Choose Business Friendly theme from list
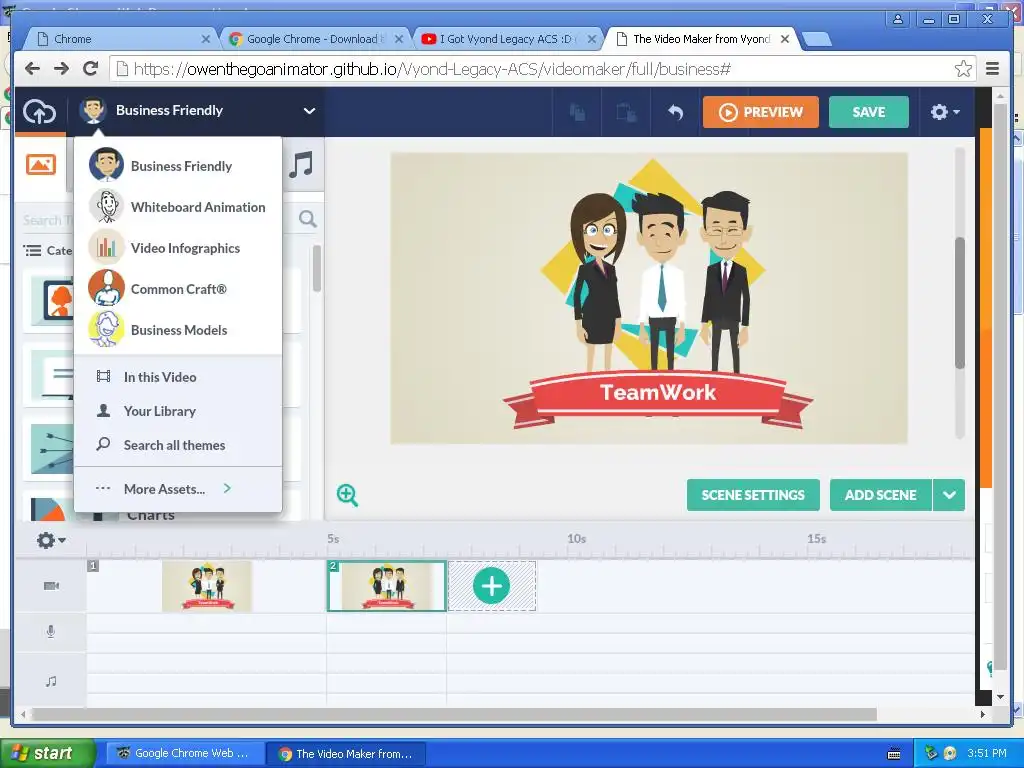Viewport: 1024px width, 768px height. (178, 165)
